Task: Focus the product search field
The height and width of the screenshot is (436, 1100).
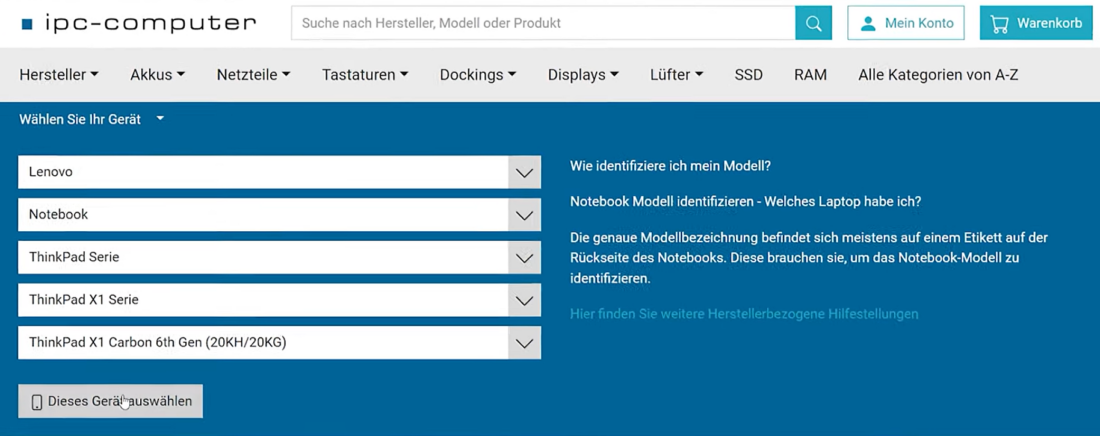Action: (543, 23)
